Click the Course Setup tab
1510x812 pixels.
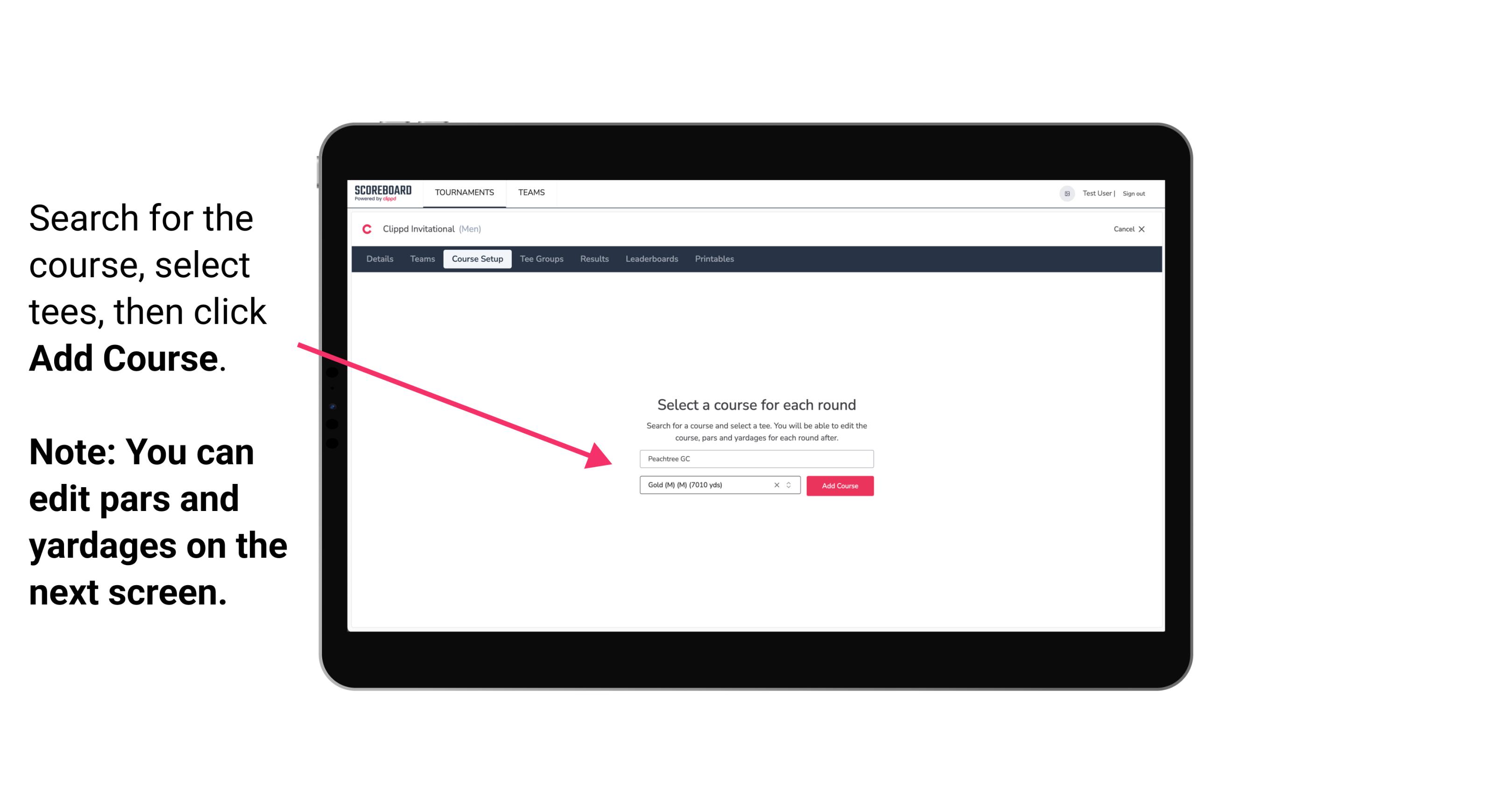pos(478,259)
